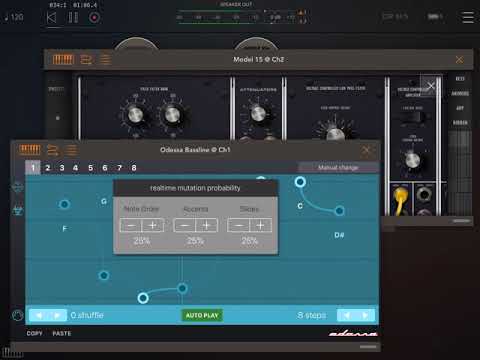Toggle the record button in the transport
The image size is (480, 360).
(x=94, y=17)
